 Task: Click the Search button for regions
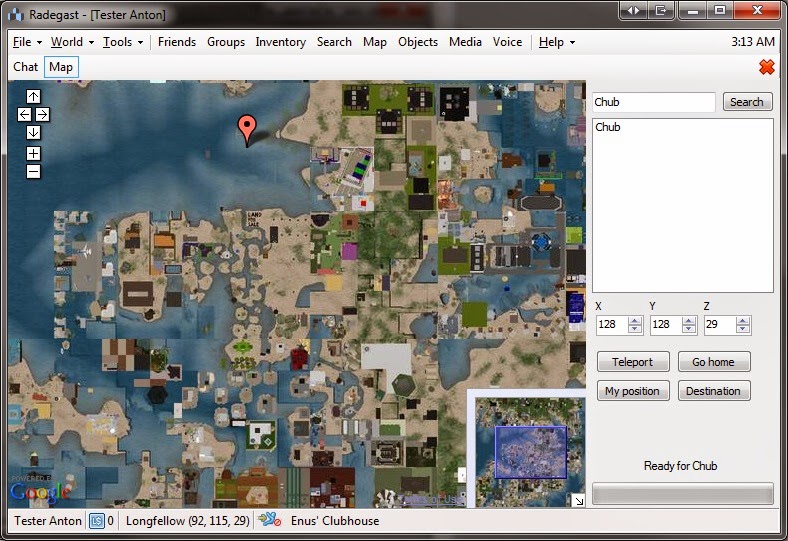[747, 102]
